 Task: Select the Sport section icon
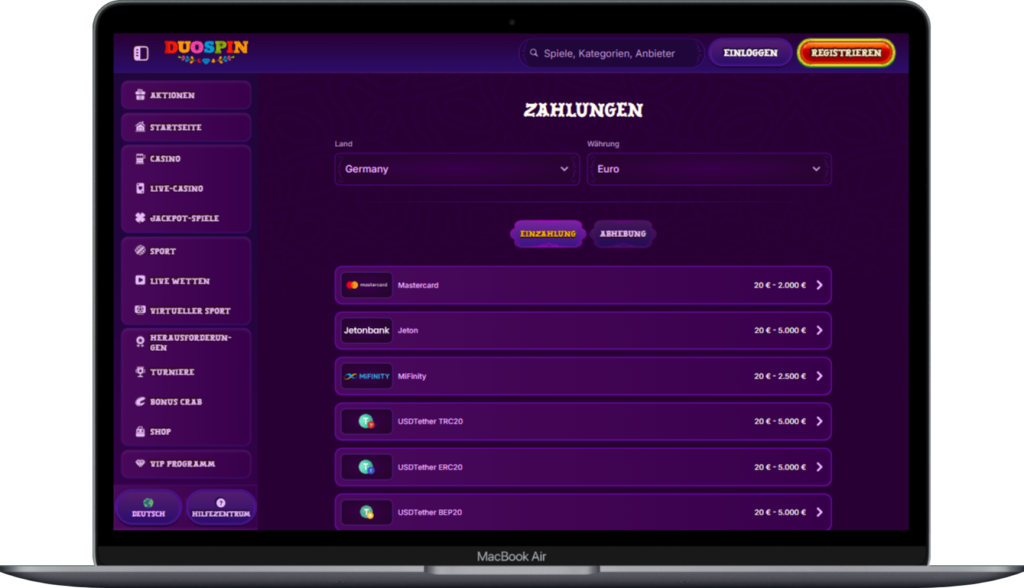pos(138,250)
